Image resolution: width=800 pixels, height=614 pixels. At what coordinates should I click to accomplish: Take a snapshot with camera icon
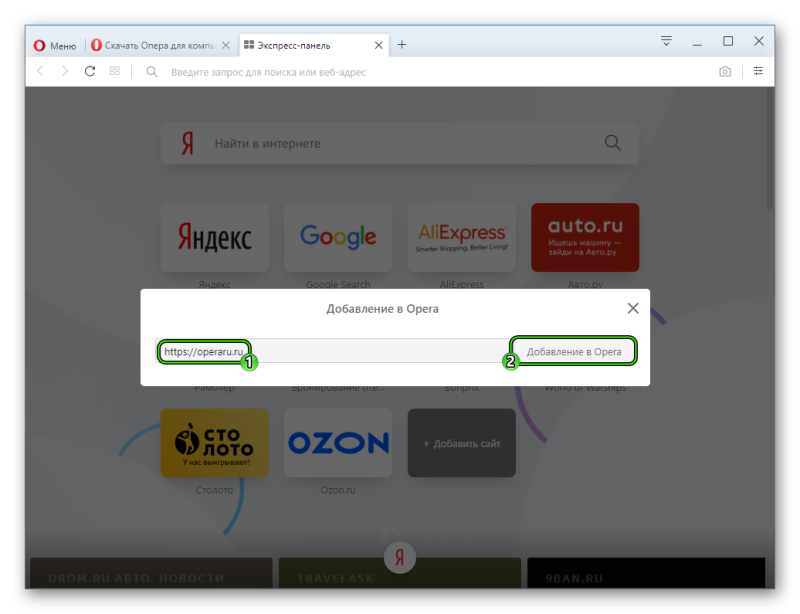point(725,71)
